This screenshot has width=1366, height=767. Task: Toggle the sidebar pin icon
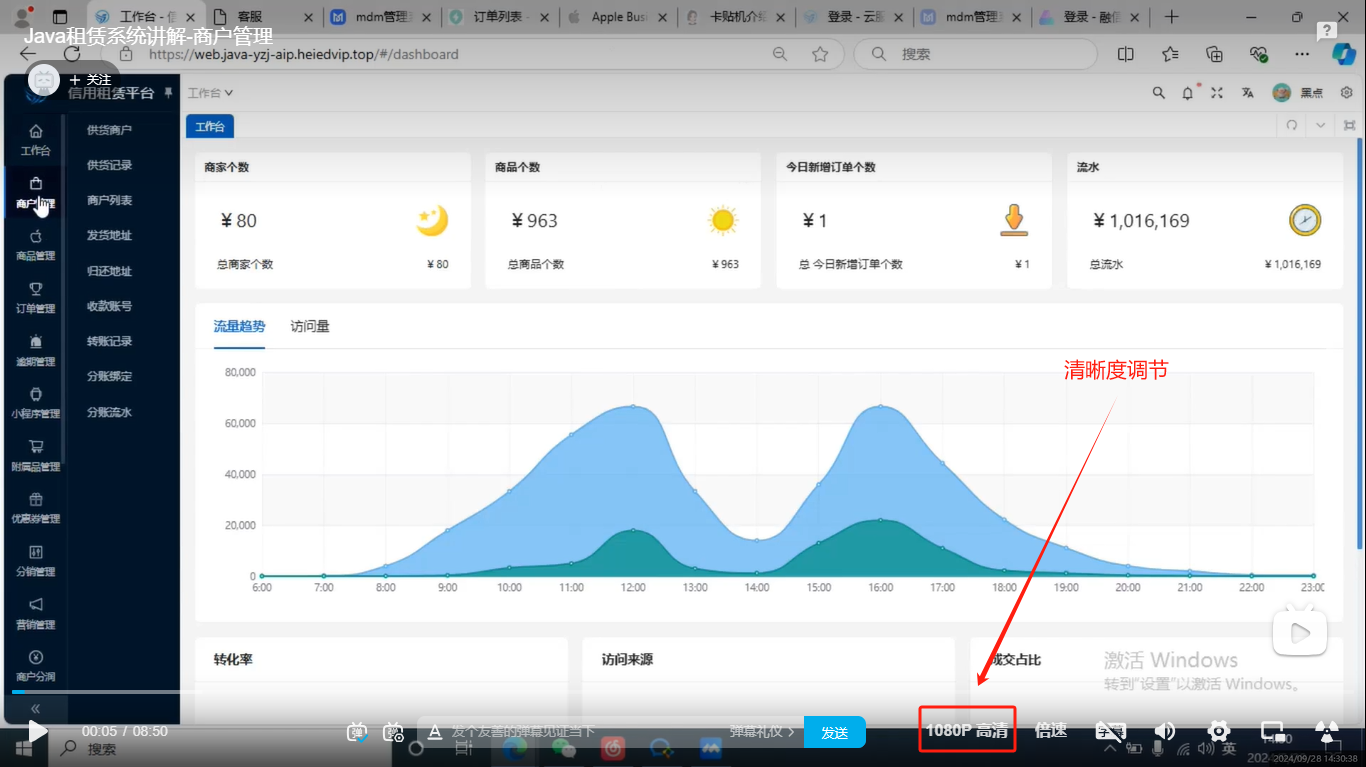click(168, 92)
